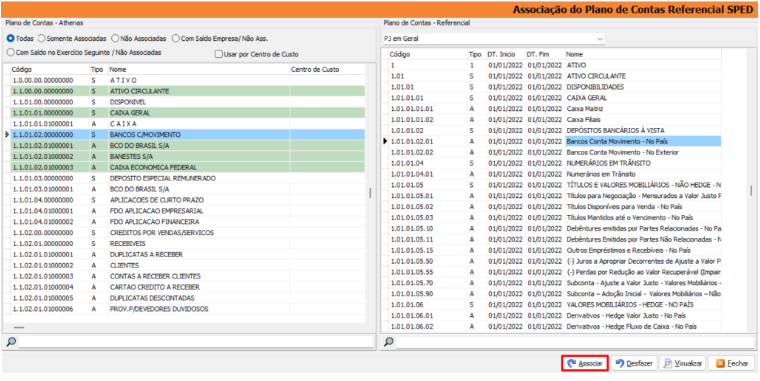Click the Athenas search input field
Viewport: 760px width, 381px height.
[196, 342]
